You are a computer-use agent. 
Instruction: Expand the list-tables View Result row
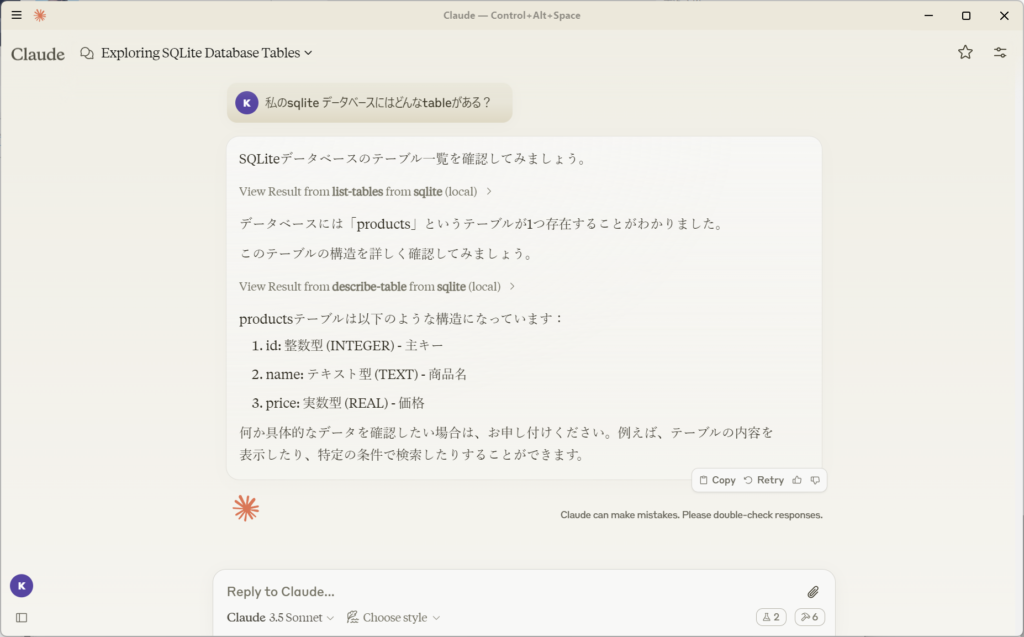365,191
